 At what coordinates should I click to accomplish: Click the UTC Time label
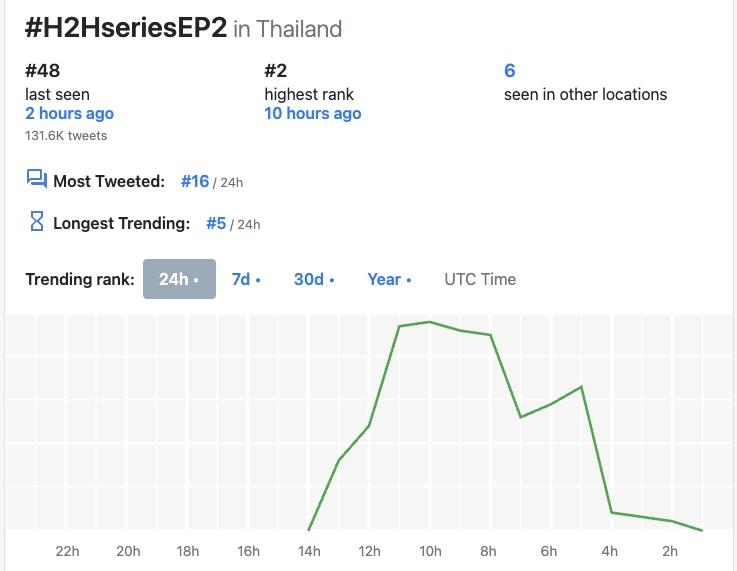tap(480, 279)
